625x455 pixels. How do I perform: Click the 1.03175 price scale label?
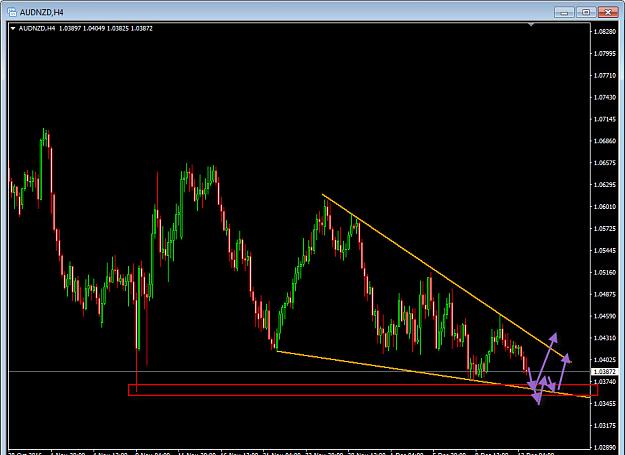605,426
